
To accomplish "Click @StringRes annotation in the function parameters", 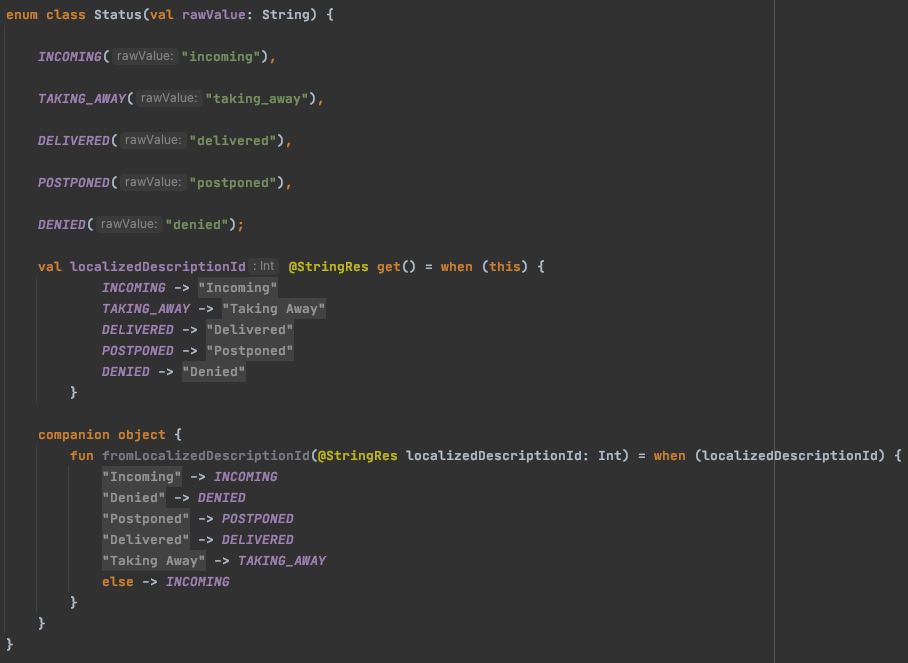I will 358,456.
